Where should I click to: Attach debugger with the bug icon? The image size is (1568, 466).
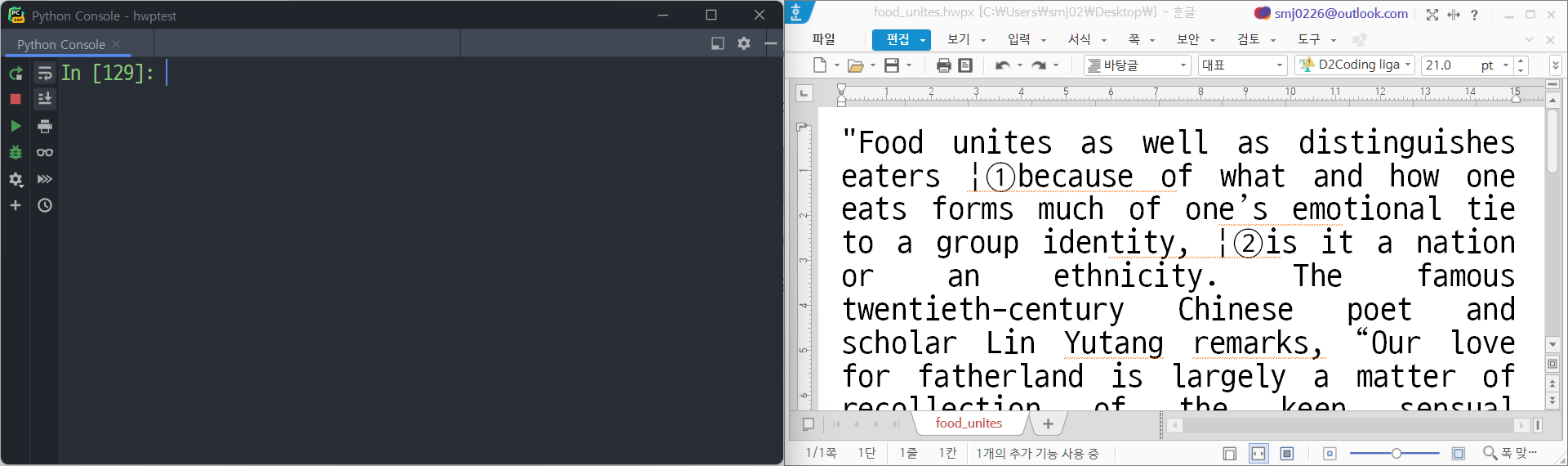(x=16, y=153)
